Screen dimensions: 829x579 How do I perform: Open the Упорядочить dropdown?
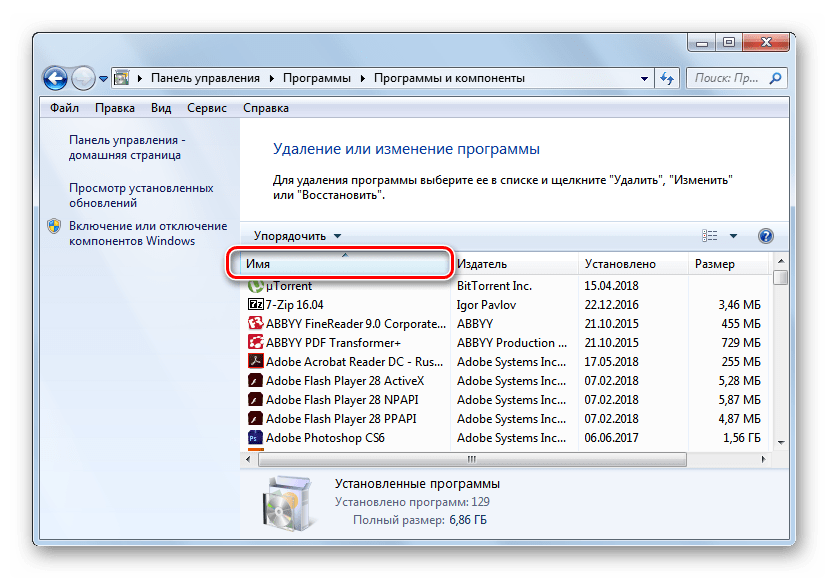pyautogui.click(x=297, y=236)
